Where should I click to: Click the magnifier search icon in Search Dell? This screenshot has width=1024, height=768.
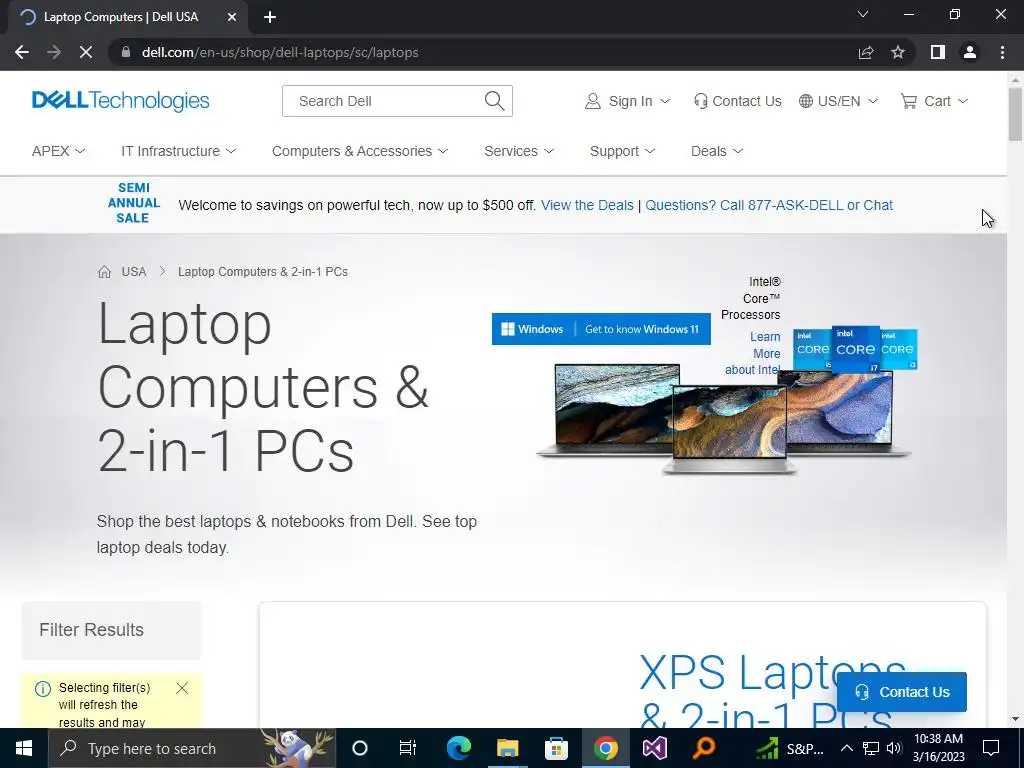(494, 101)
